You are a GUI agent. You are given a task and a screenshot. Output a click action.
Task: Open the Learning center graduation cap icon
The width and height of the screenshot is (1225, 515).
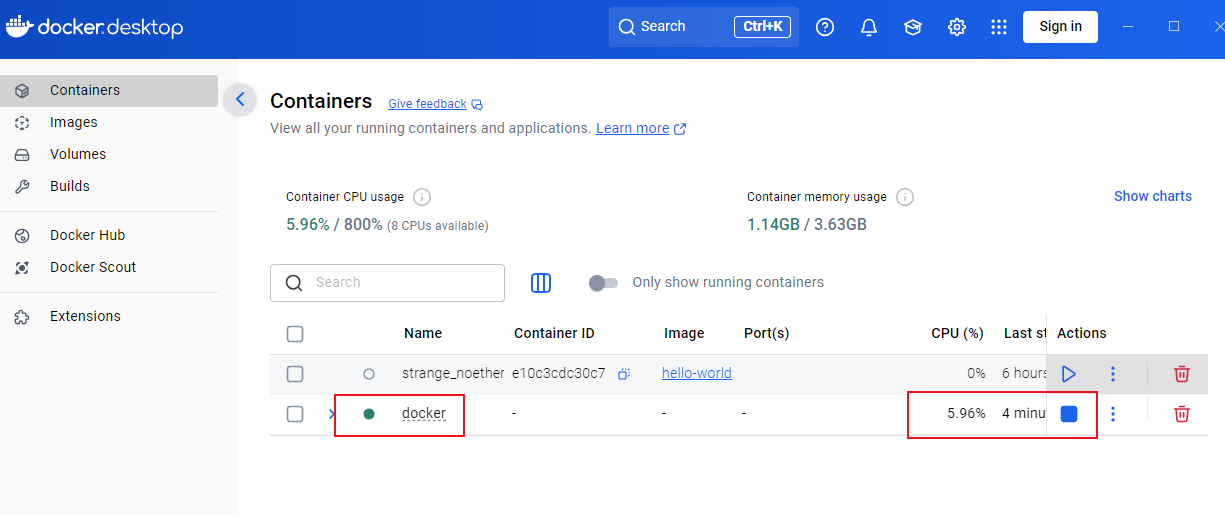[913, 27]
